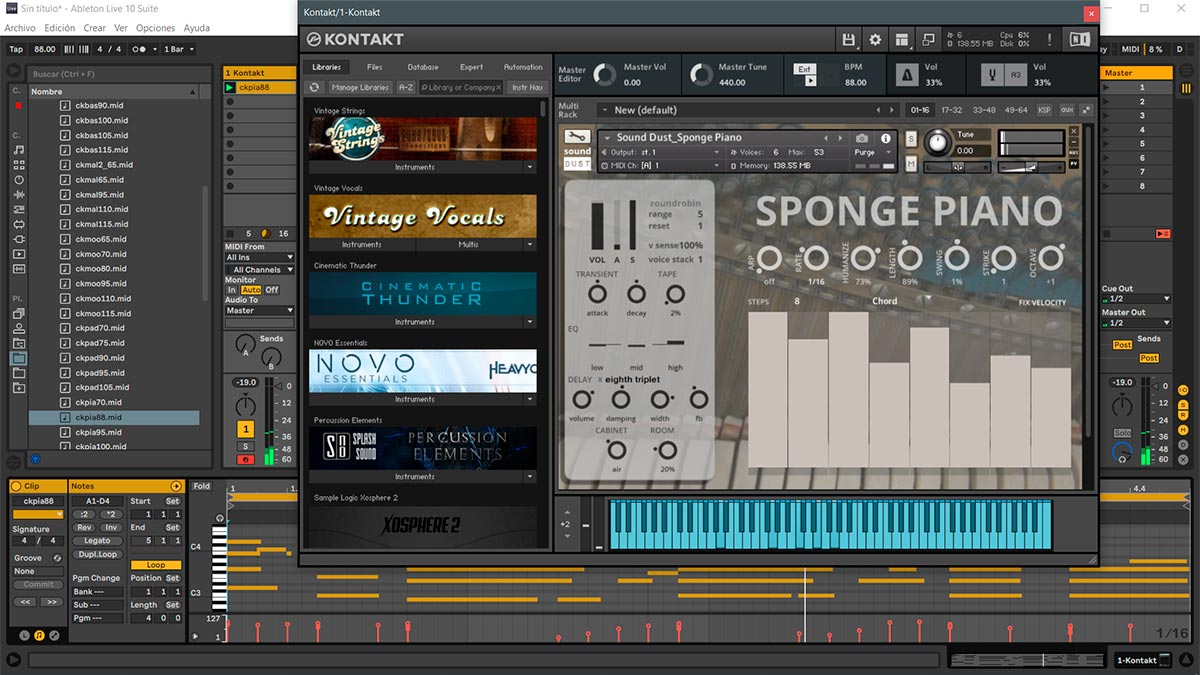Click the Manage Libraries button
This screenshot has height=675, width=1200.
coord(360,88)
